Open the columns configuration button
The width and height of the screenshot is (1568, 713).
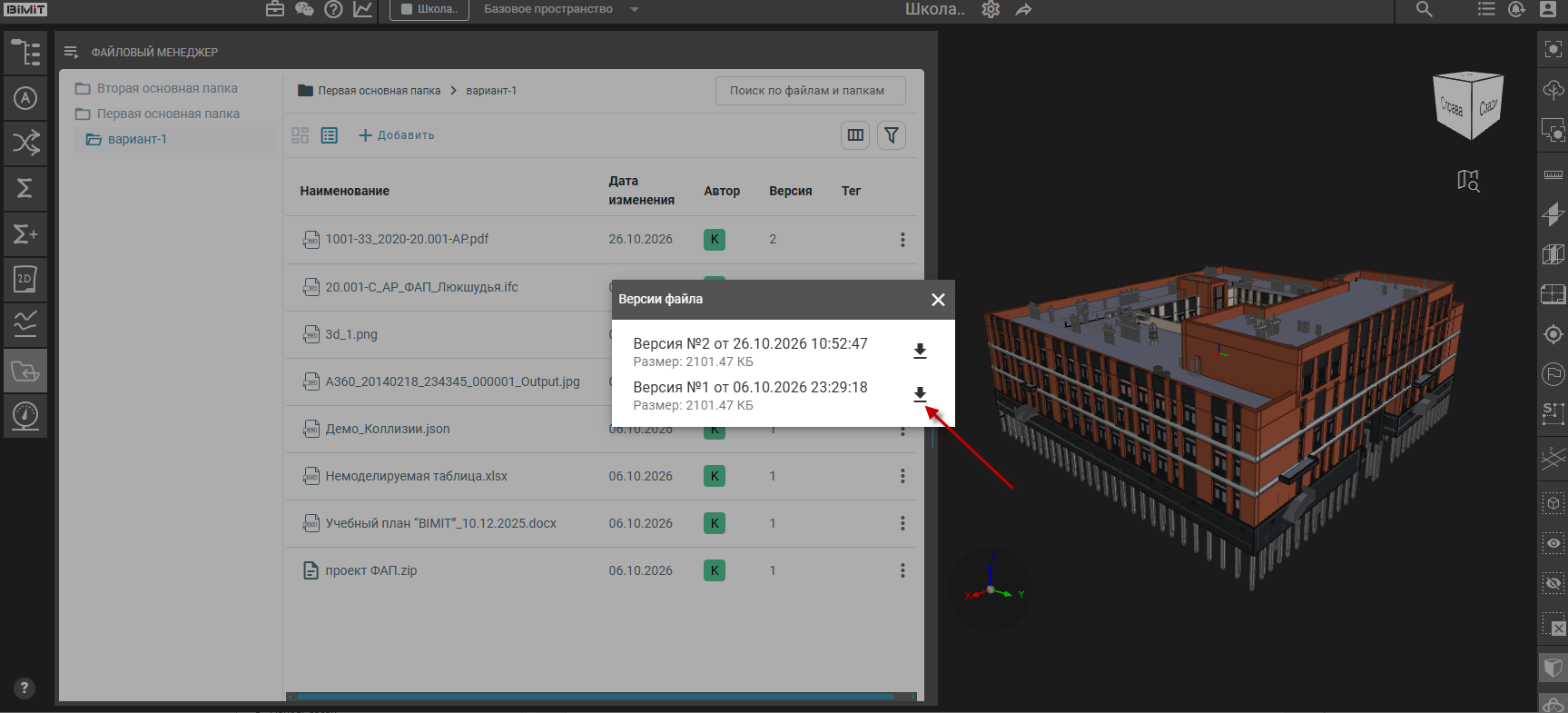(855, 135)
